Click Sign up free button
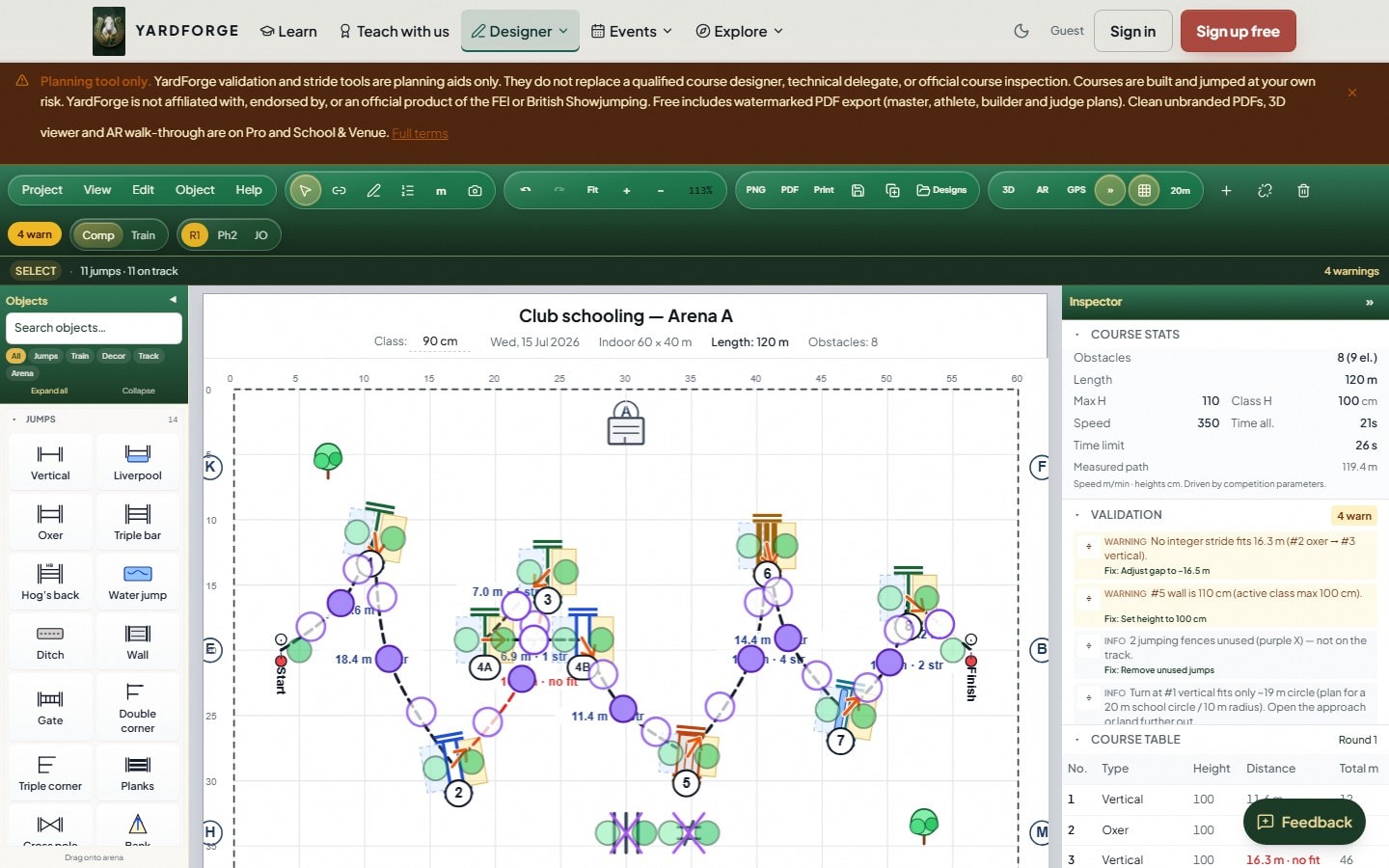The height and width of the screenshot is (868, 1389). click(x=1238, y=31)
